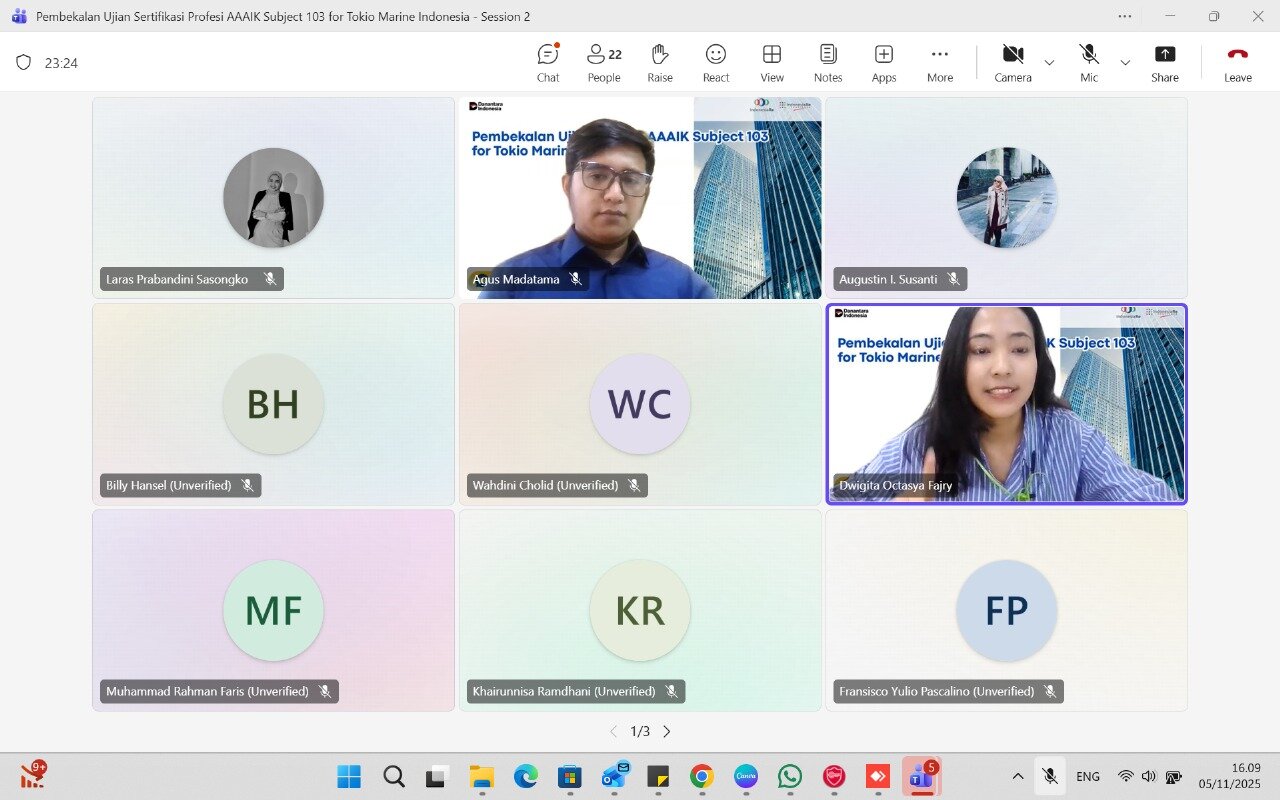Expand camera options dropdown arrow
The image size is (1280, 800).
1049,62
